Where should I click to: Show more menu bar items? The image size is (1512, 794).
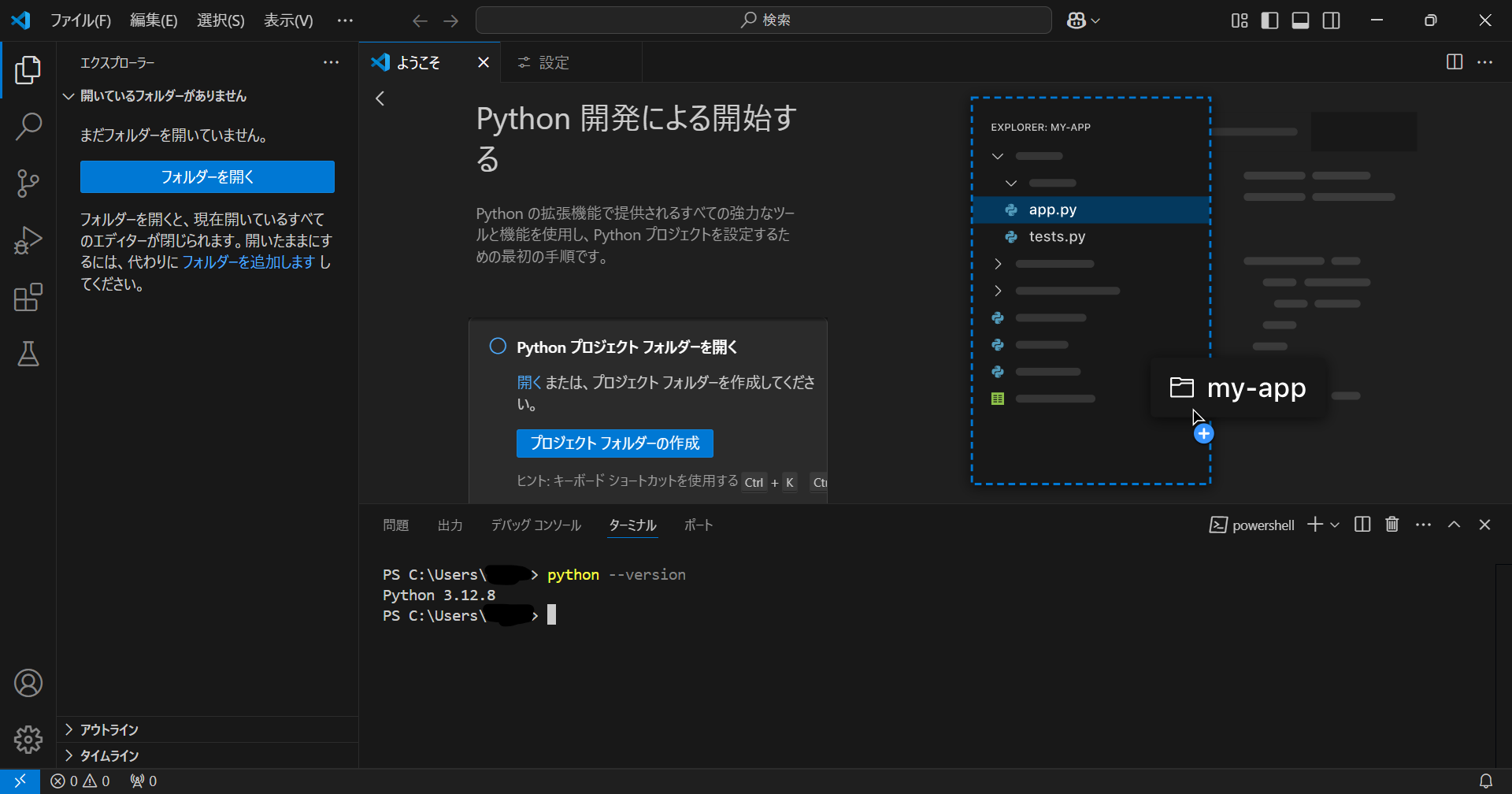(345, 20)
